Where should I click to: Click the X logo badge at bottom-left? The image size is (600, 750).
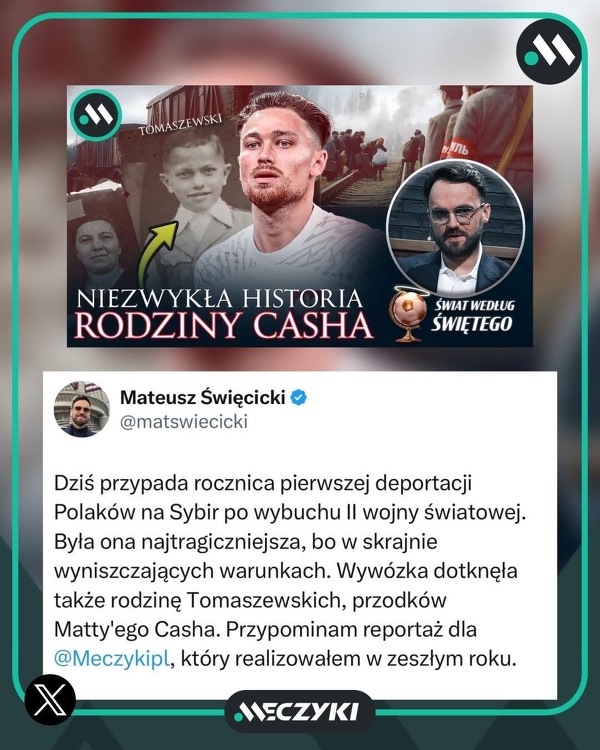point(50,699)
